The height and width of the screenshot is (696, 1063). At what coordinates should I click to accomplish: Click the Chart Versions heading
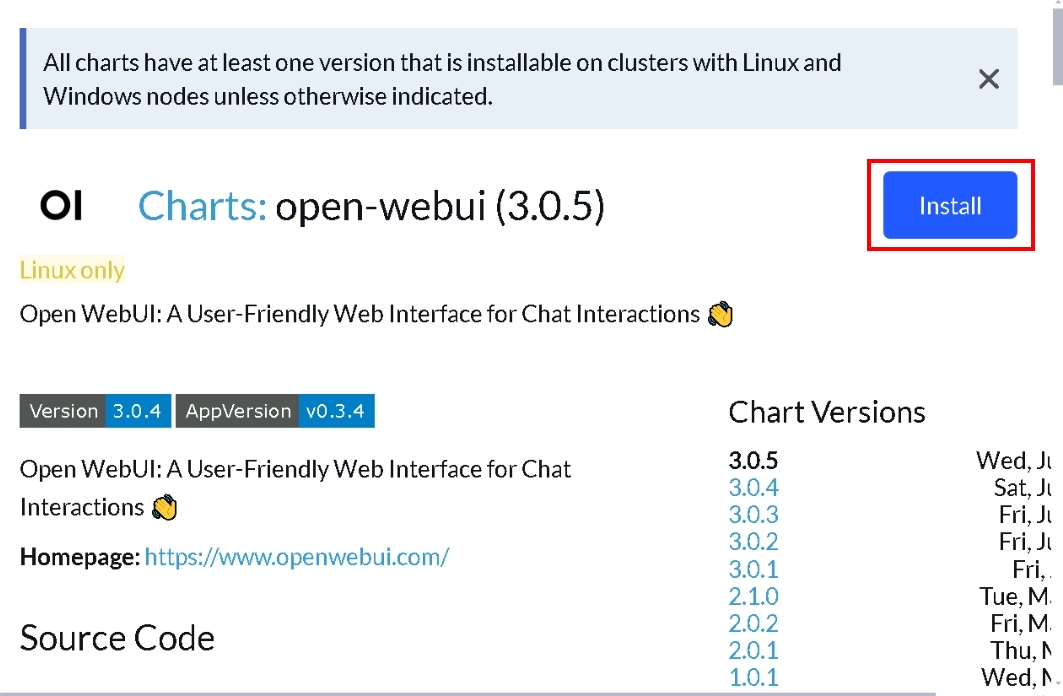826,412
